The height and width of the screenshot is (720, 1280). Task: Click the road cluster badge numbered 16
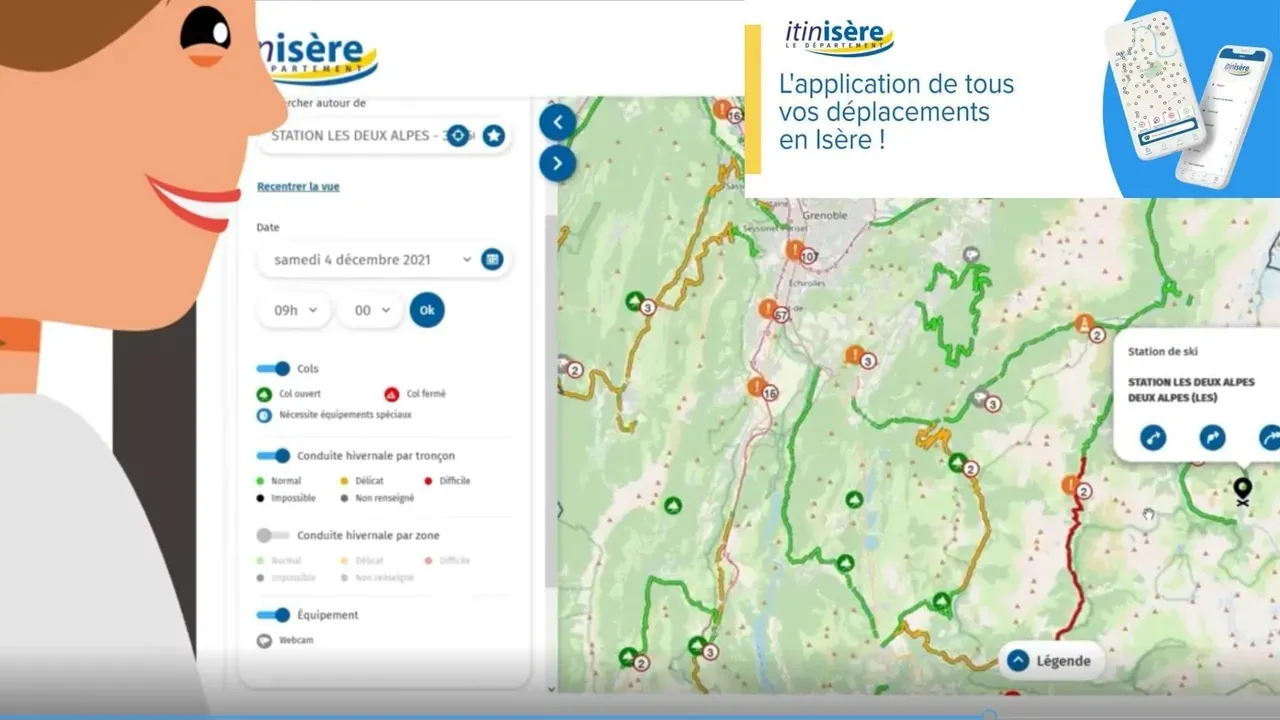(736, 116)
